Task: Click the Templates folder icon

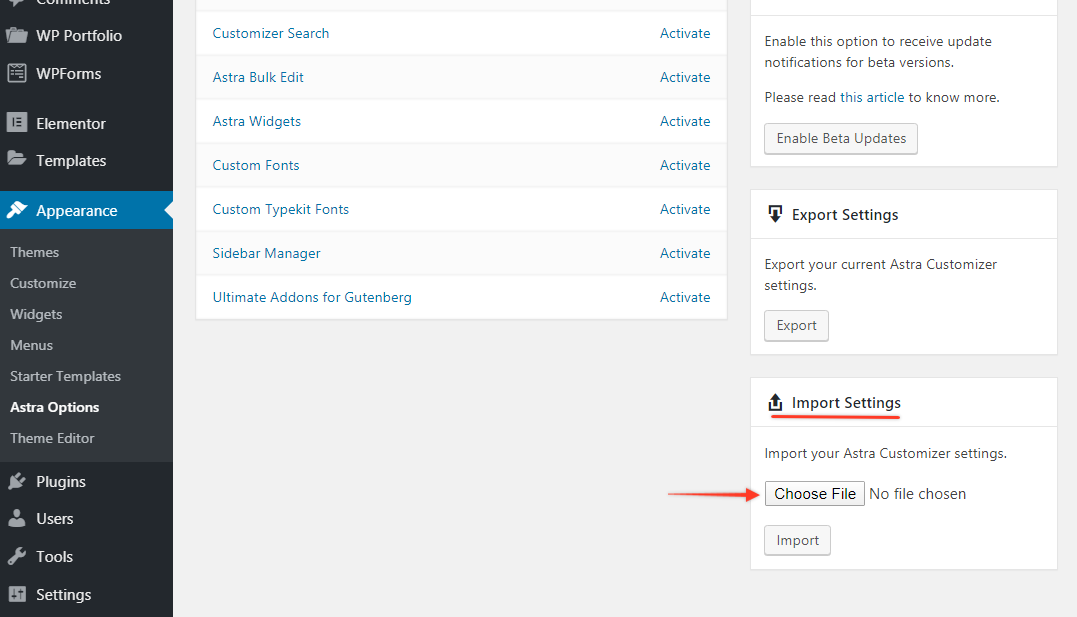Action: [17, 159]
